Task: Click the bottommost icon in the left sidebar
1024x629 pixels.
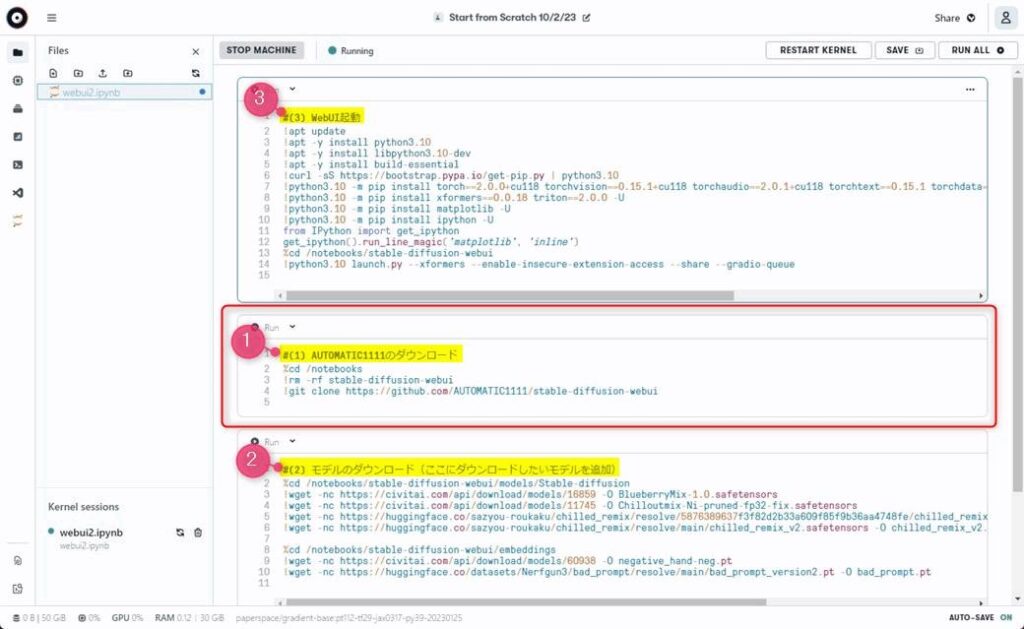Action: 18,589
